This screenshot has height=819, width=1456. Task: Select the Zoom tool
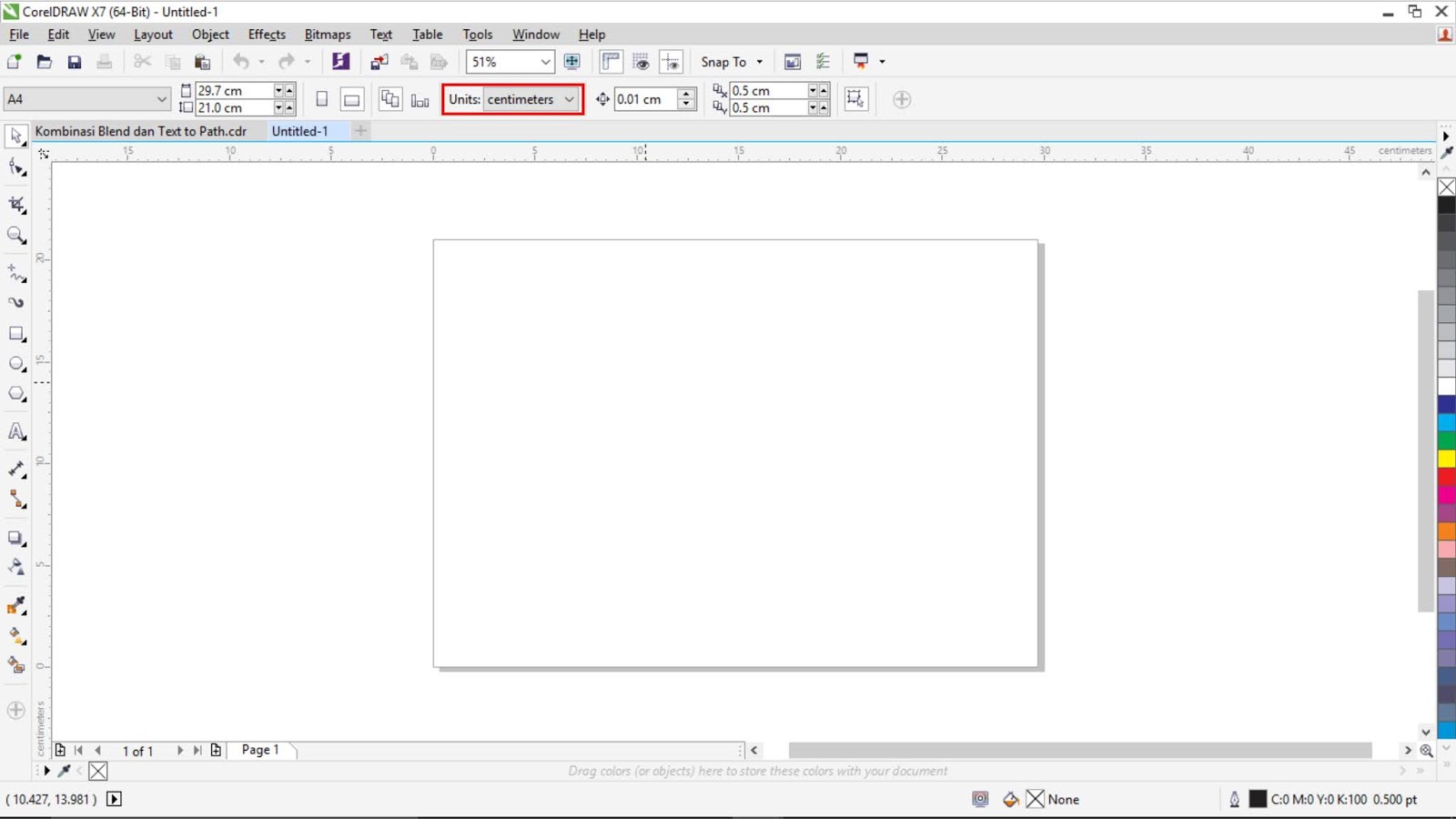tap(15, 235)
